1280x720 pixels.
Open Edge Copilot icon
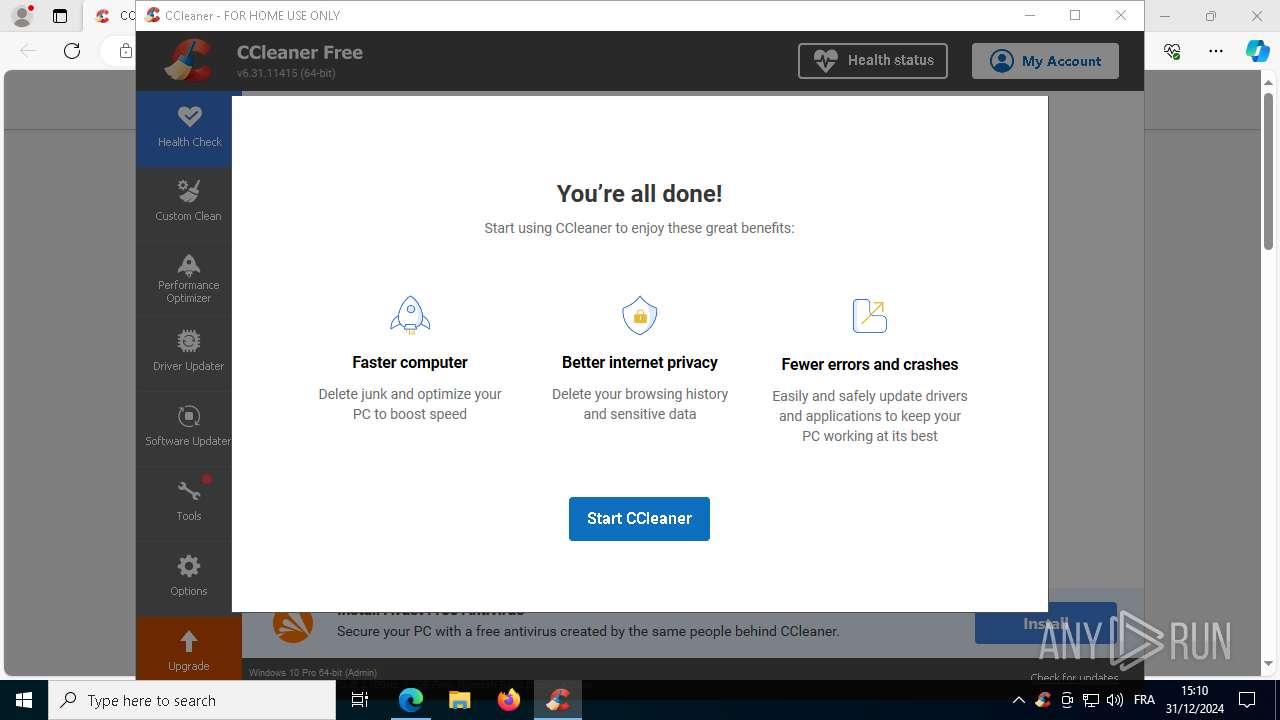pos(1257,51)
